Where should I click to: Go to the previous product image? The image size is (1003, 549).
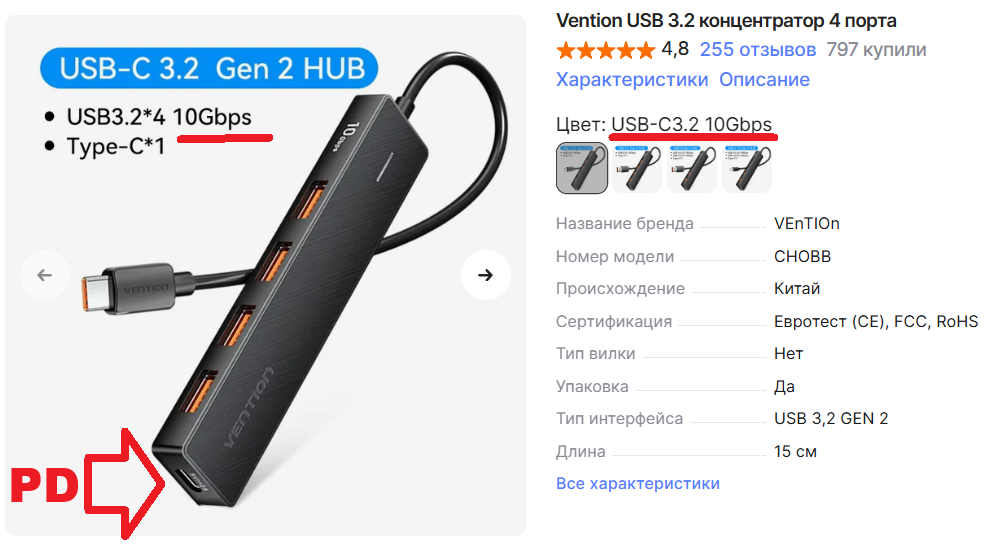pos(45,275)
